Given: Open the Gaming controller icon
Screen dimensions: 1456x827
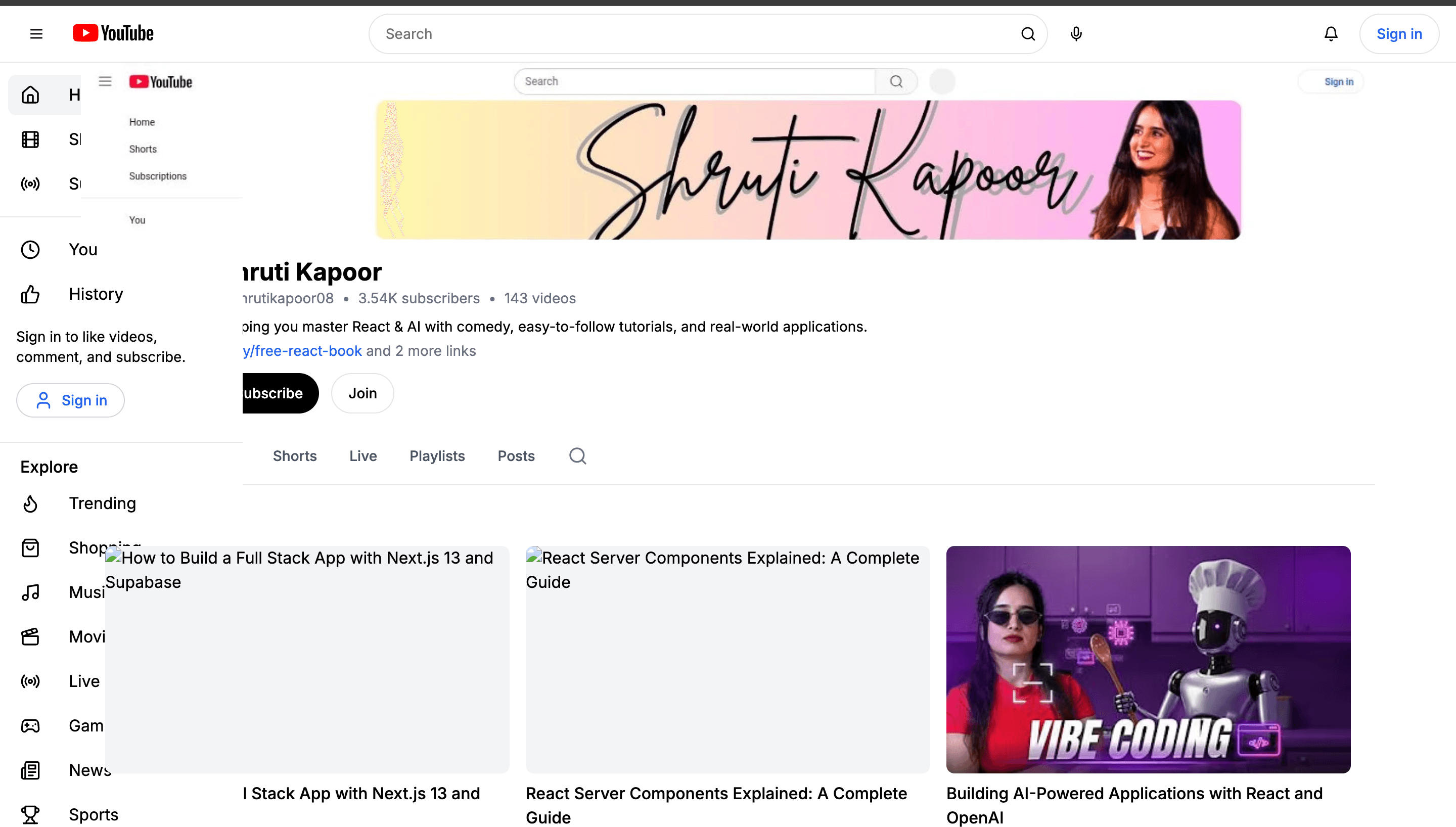Looking at the screenshot, I should click(30, 725).
